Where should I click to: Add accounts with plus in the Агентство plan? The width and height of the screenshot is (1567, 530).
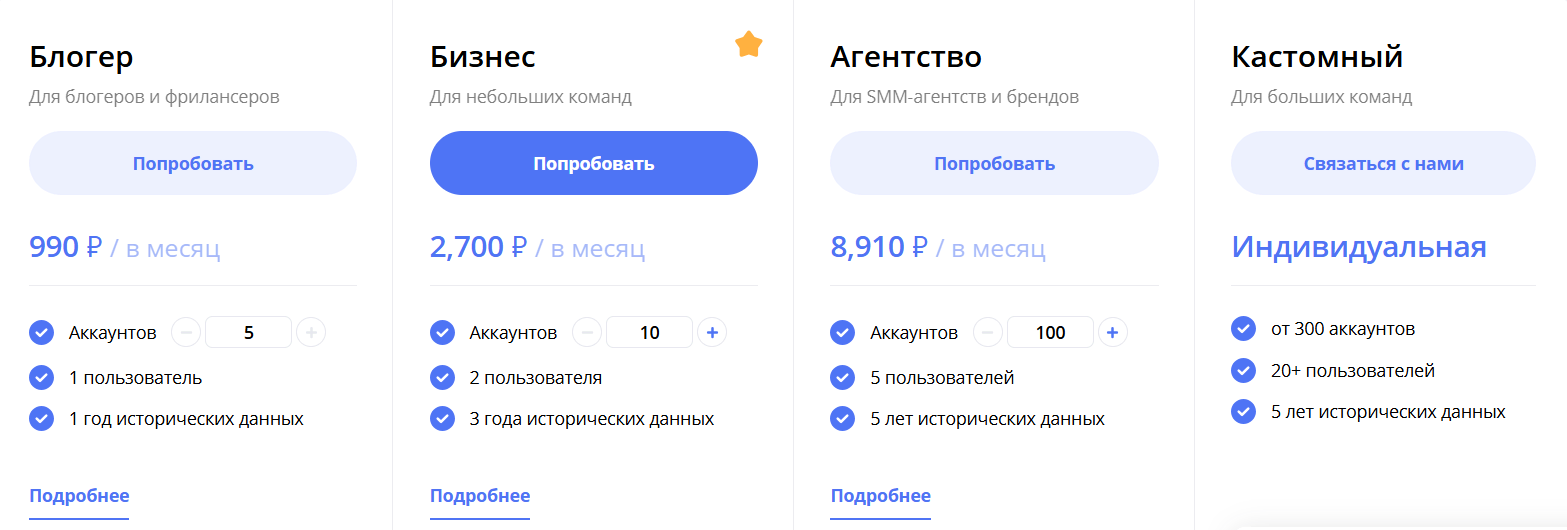tap(1113, 332)
